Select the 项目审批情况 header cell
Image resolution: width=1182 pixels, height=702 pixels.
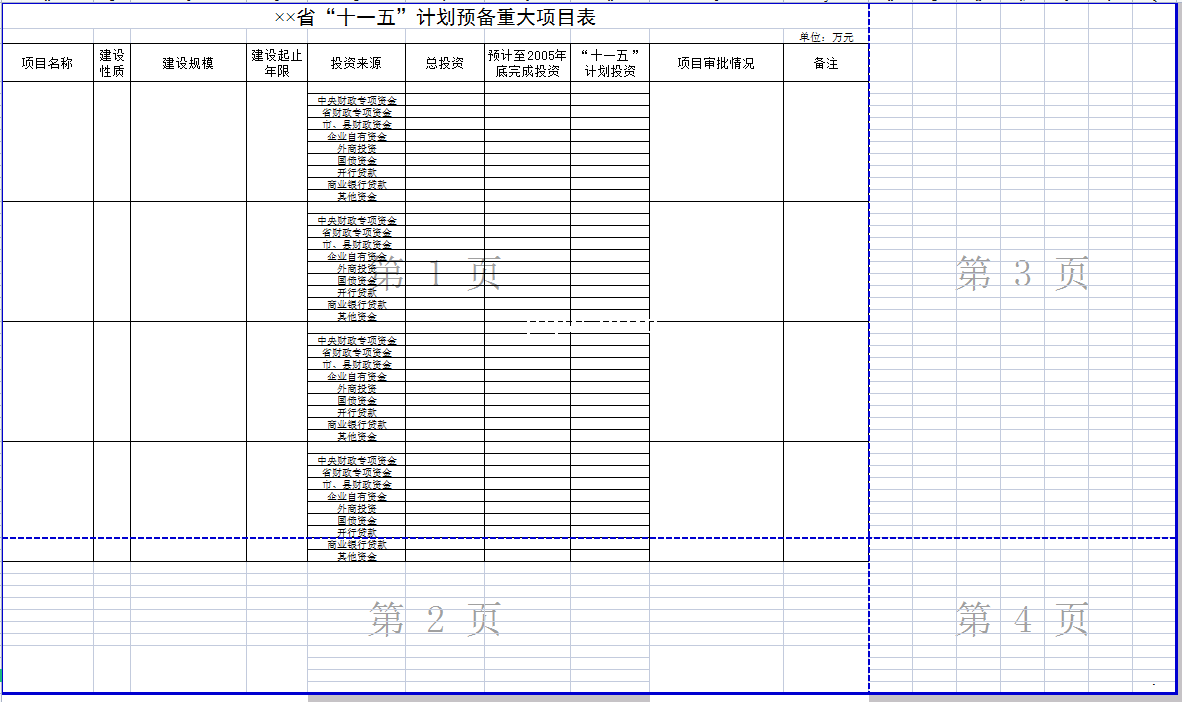pyautogui.click(x=716, y=63)
